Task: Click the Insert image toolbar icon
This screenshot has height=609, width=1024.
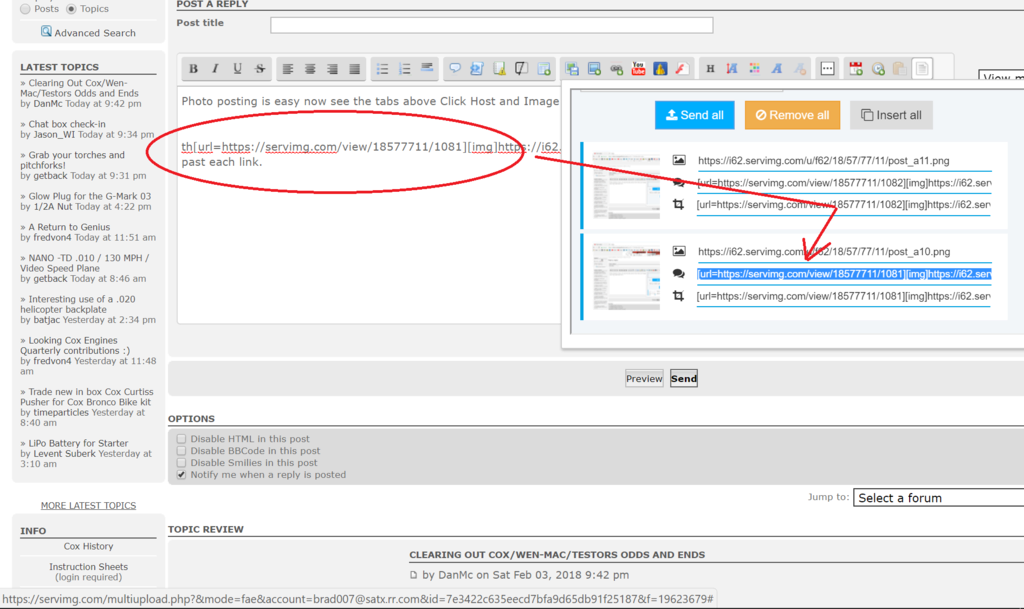Action: pos(594,69)
